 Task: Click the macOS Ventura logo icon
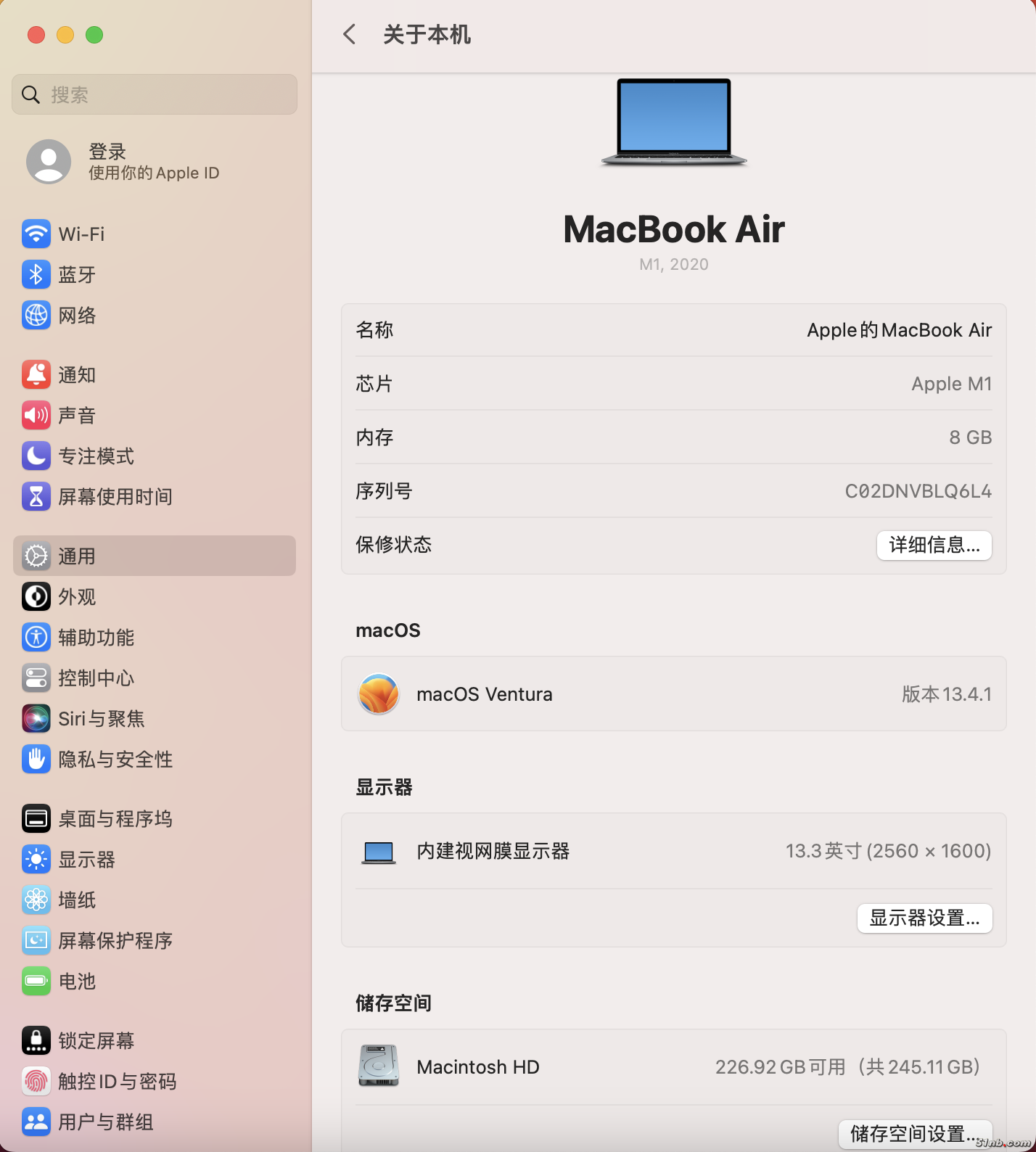(379, 694)
